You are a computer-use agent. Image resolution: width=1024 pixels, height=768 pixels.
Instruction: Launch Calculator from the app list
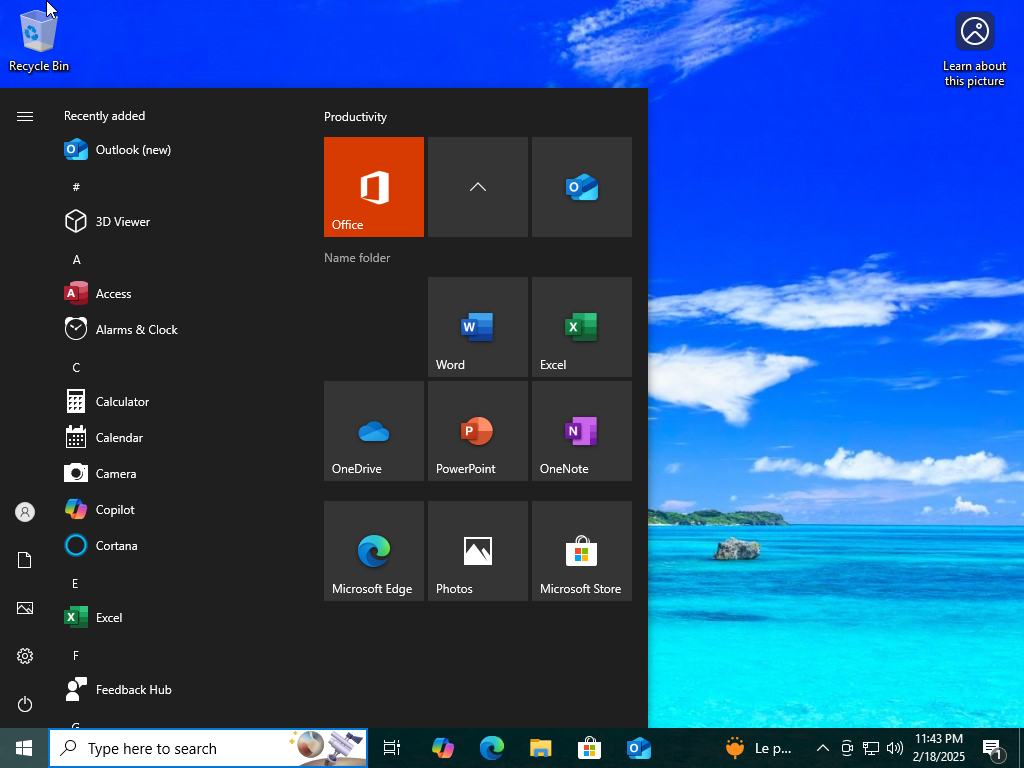pyautogui.click(x=176, y=402)
